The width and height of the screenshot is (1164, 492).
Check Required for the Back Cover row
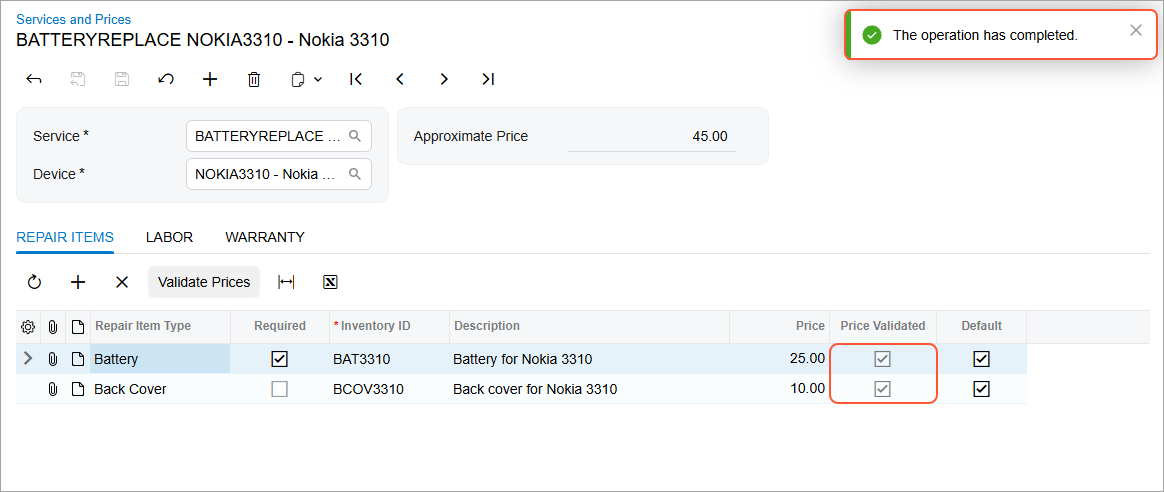280,389
